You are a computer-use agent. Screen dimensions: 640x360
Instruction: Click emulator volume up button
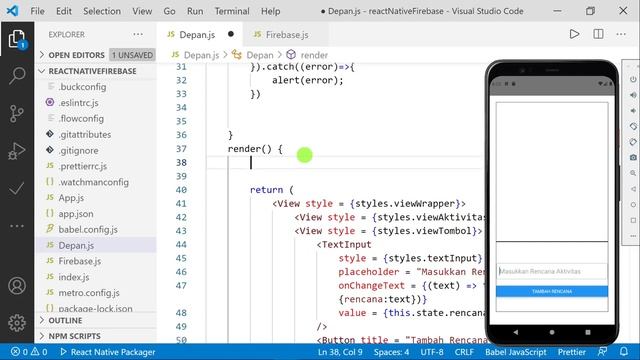click(x=633, y=95)
